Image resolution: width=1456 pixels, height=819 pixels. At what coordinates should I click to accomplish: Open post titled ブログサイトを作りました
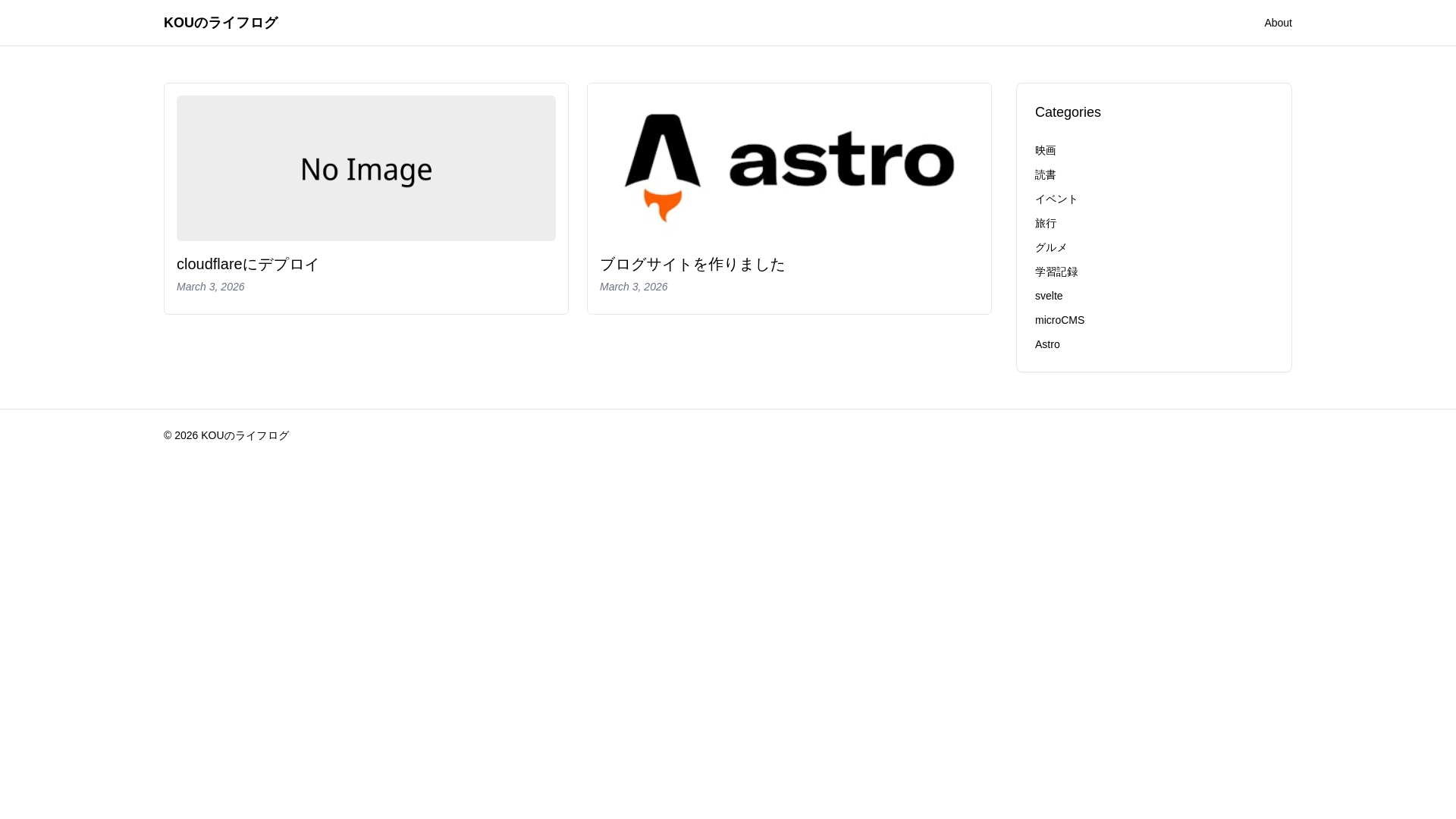(692, 264)
